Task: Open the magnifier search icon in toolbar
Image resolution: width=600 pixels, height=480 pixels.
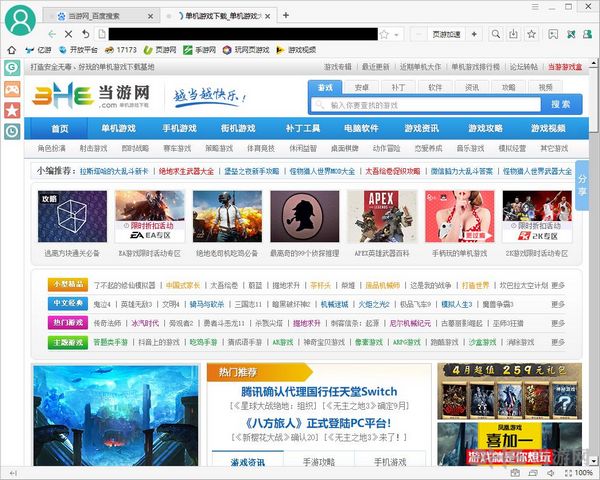Action: [x=496, y=34]
